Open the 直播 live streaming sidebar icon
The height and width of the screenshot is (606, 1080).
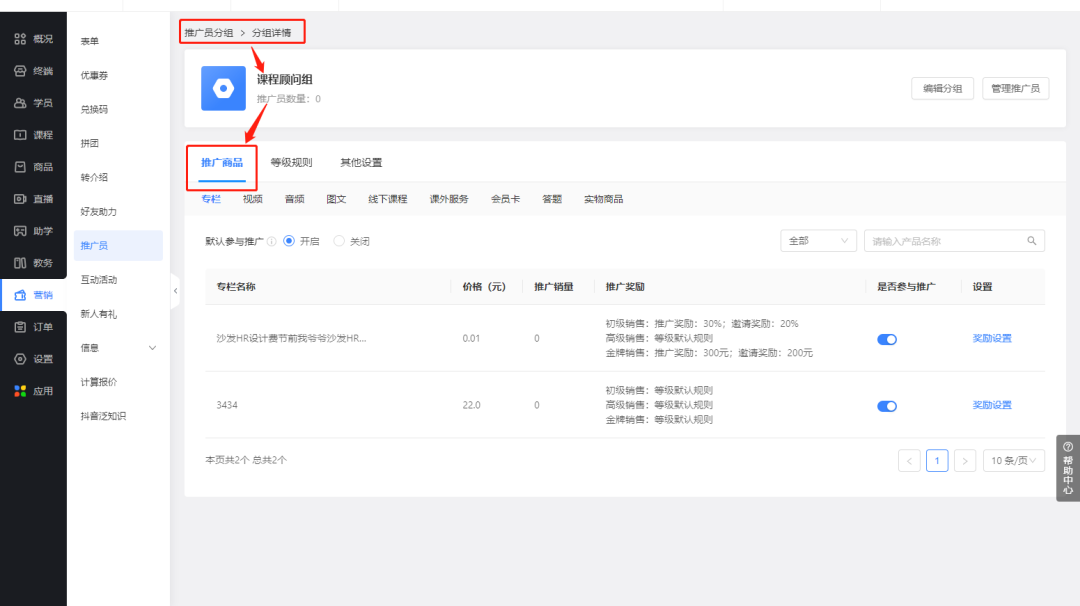[33, 199]
